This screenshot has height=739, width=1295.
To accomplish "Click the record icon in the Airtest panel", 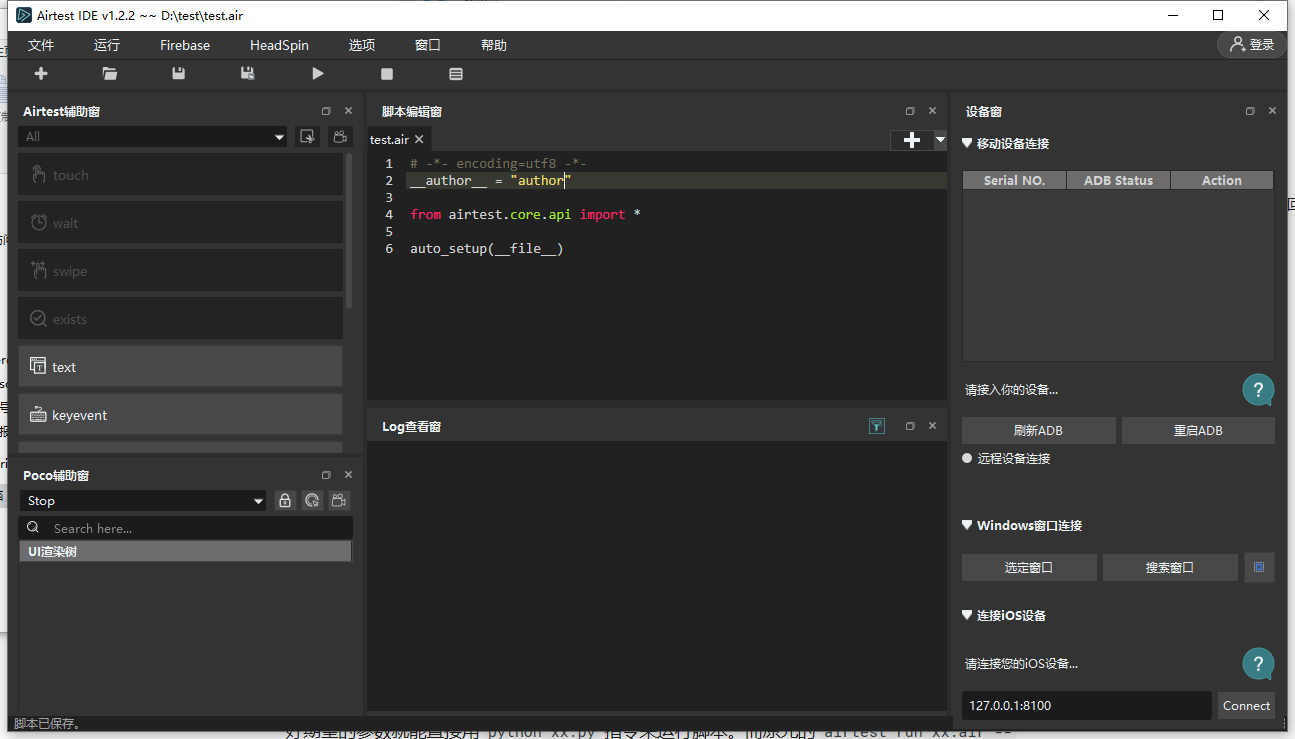I will 341,137.
